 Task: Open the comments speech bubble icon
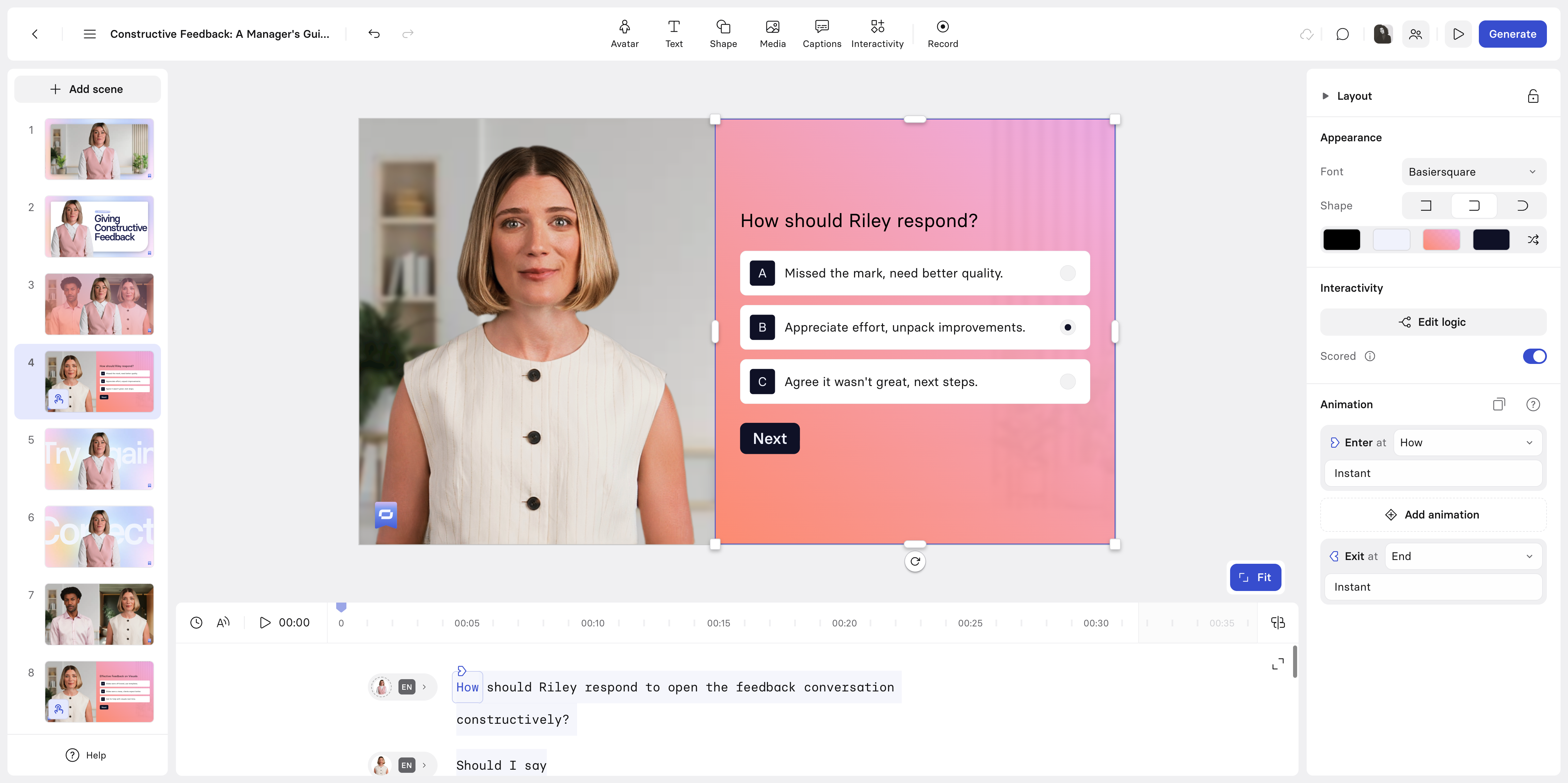point(1342,34)
